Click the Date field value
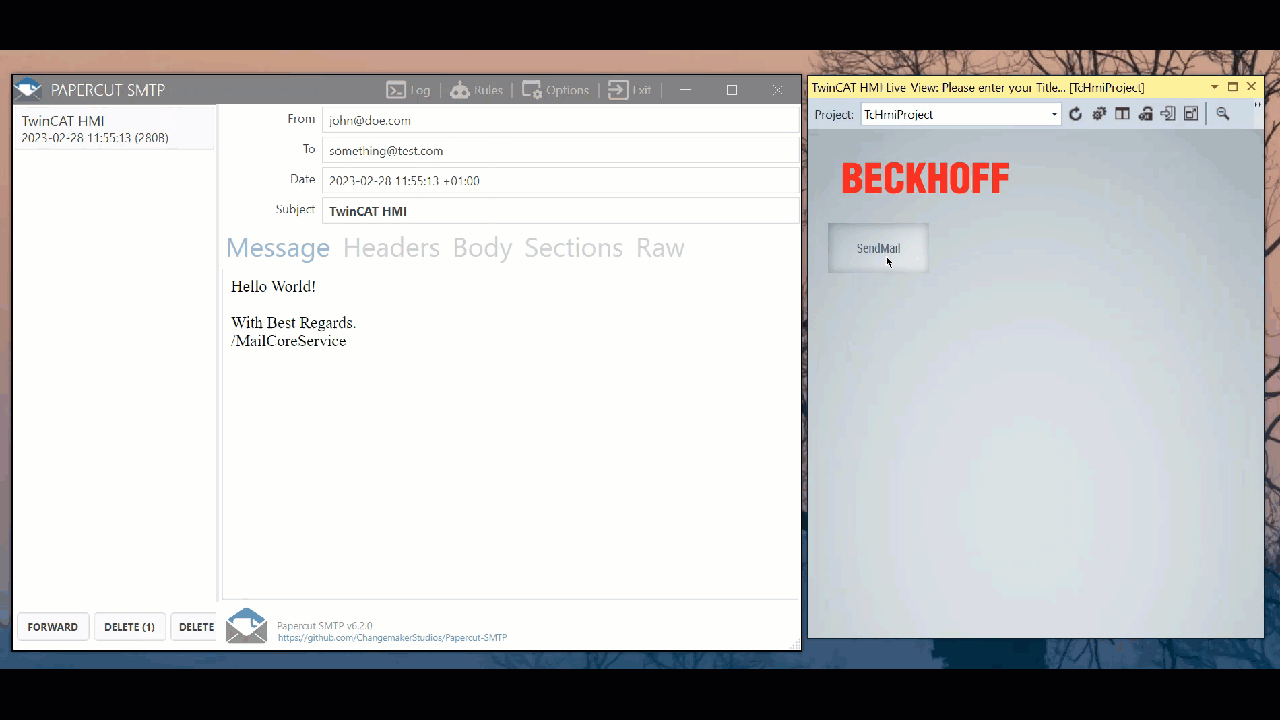1280x720 pixels. pos(560,181)
